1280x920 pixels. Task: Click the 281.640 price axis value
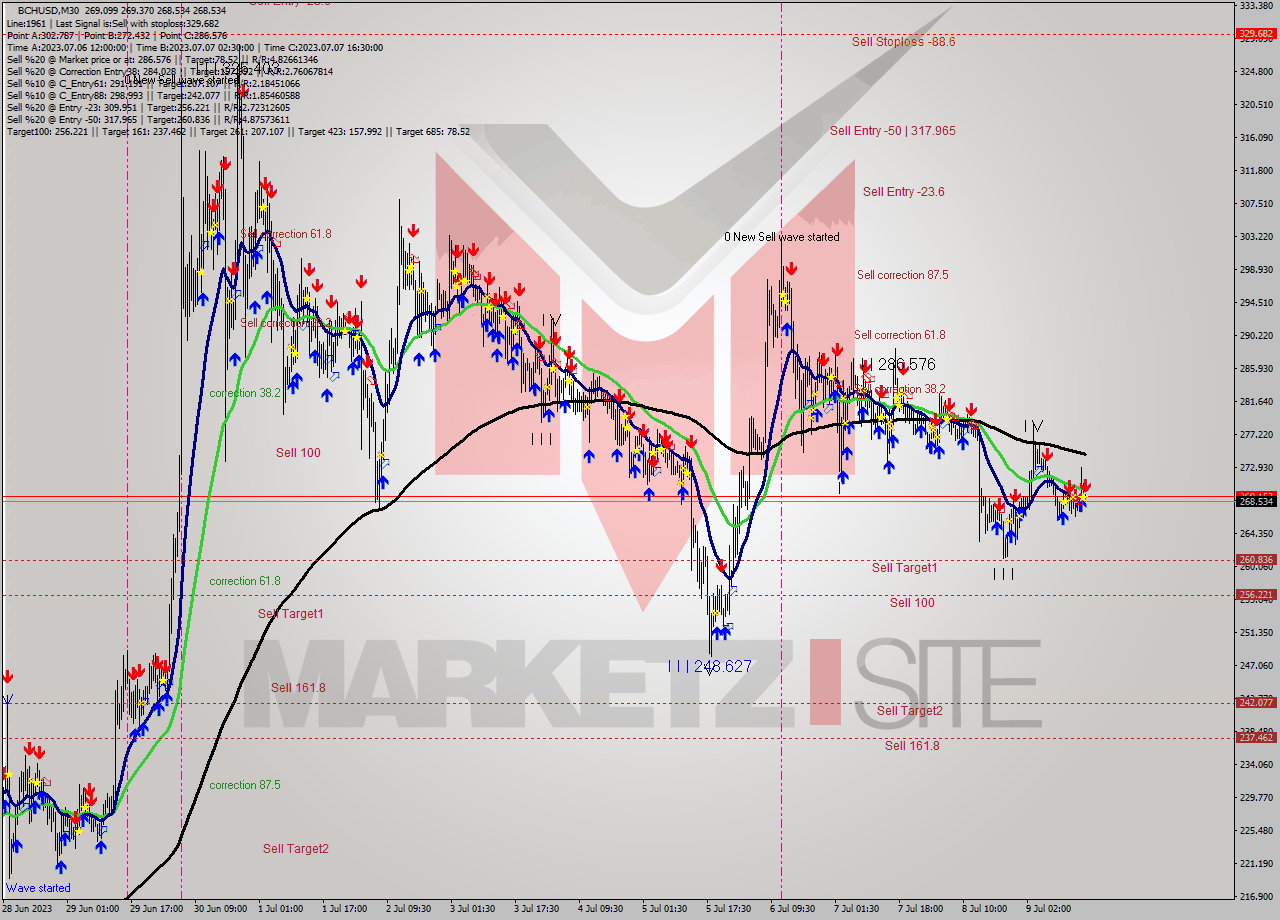click(1256, 402)
